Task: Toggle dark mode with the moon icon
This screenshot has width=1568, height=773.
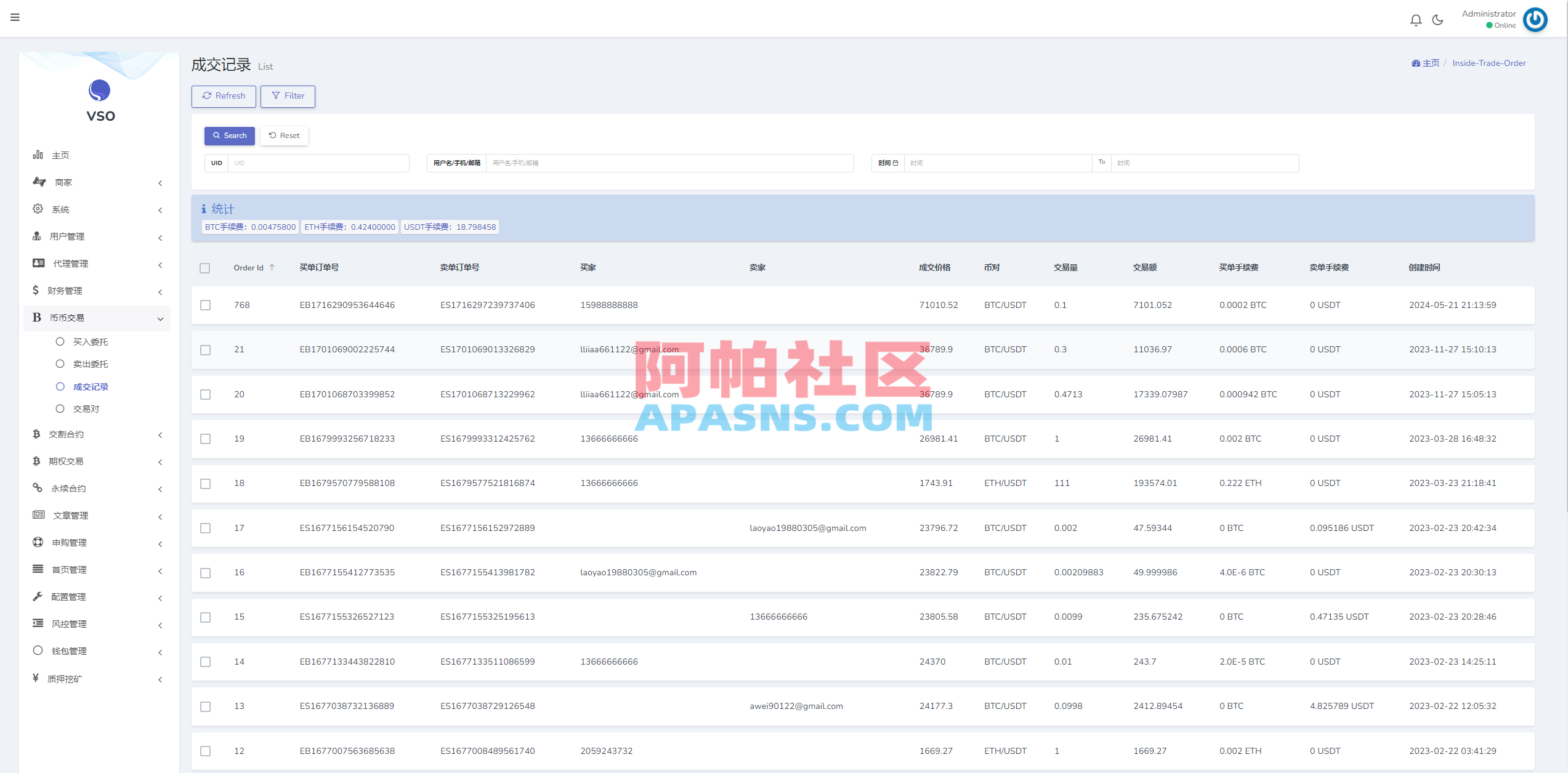Action: [1437, 19]
